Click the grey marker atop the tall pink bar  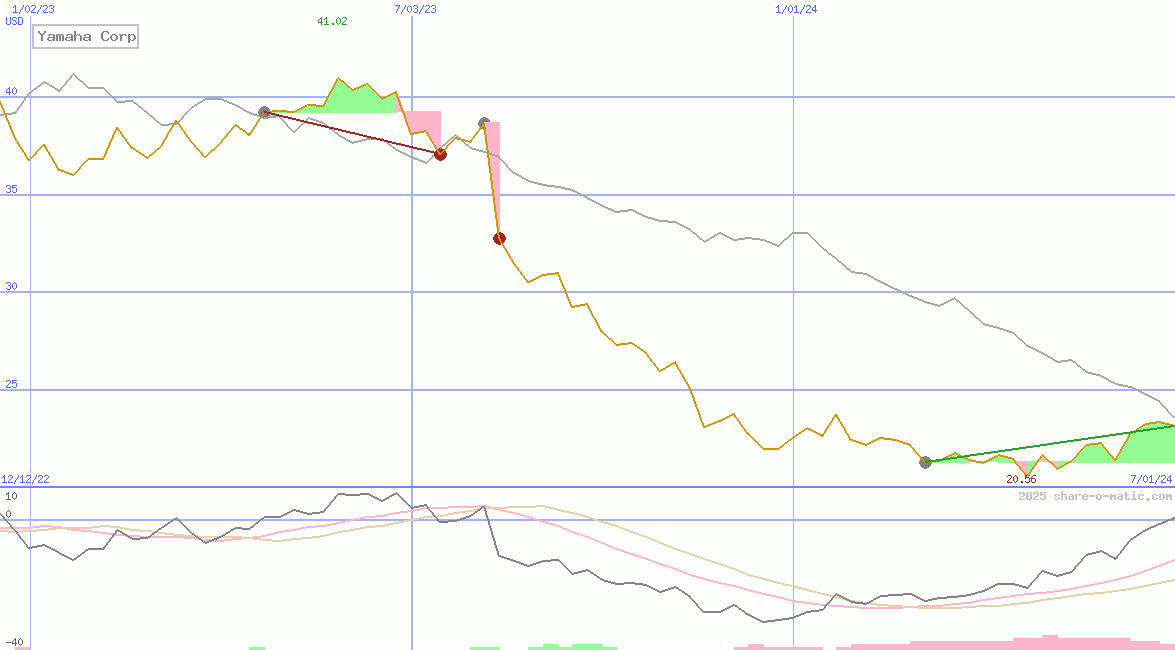point(484,123)
